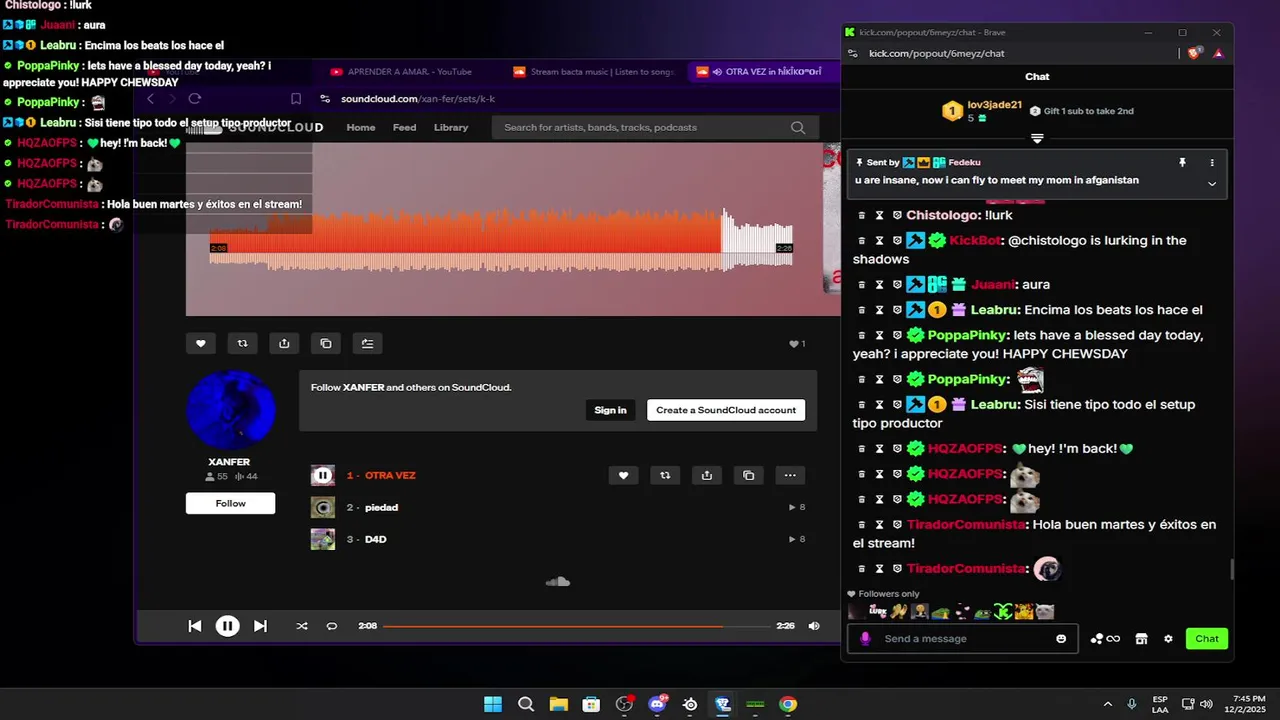
Task: Open Windows Start menu
Action: (x=493, y=704)
